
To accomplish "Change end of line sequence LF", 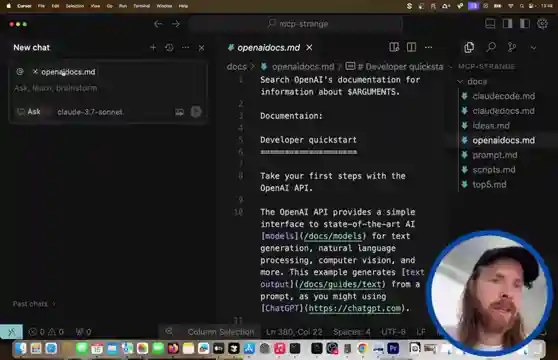I will tap(421, 332).
